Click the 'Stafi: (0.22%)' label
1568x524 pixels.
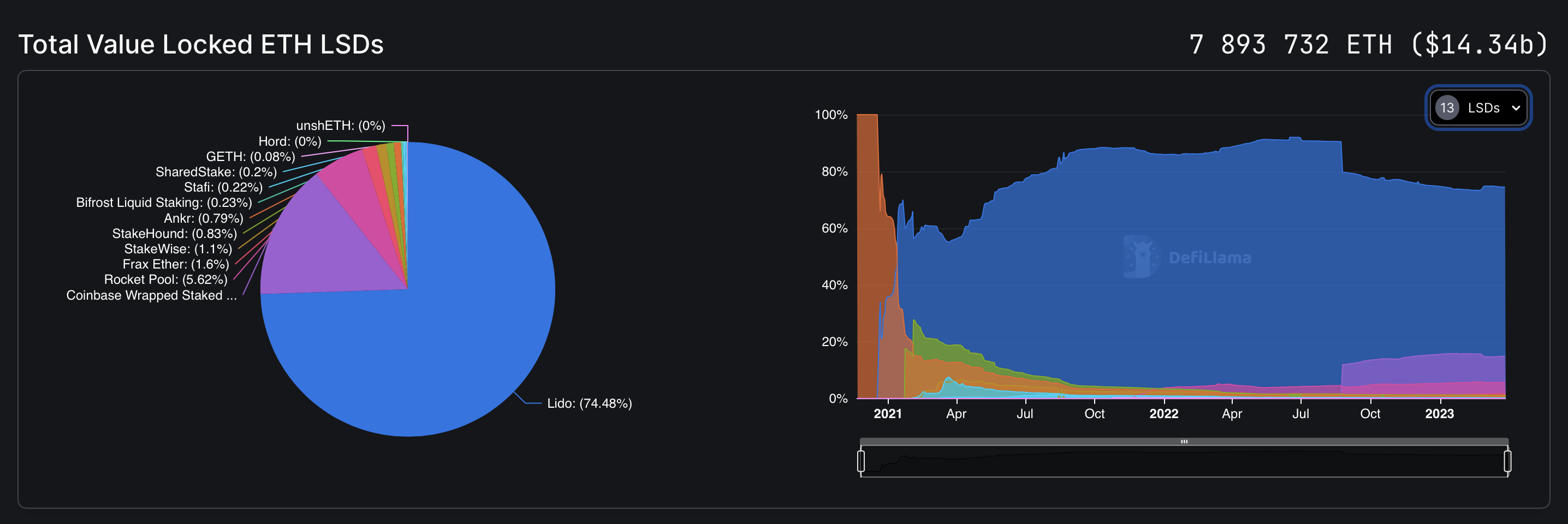223,187
